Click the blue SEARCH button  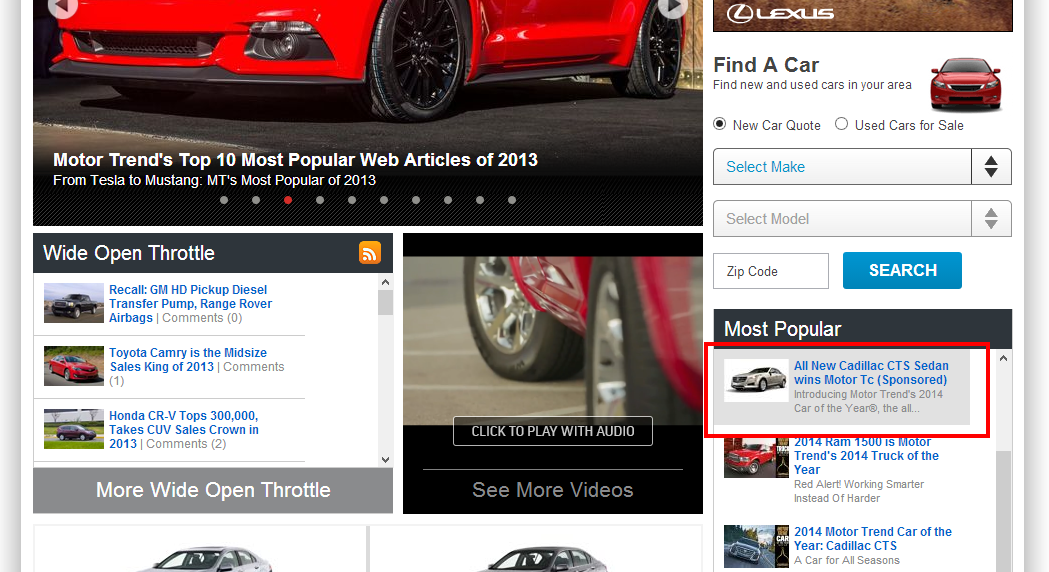click(902, 270)
